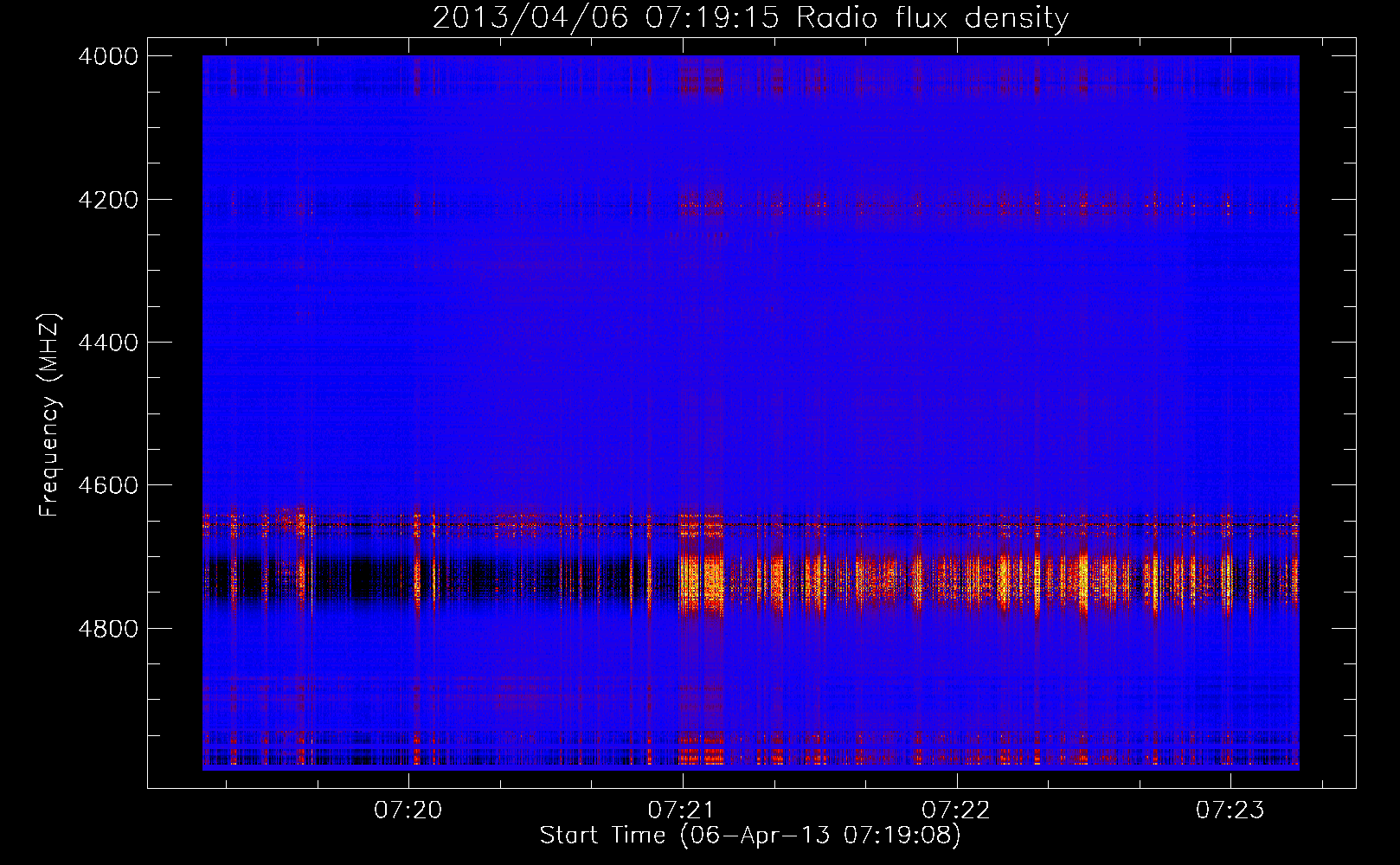Click the 'Start Time (06-Apr-13 07:19:08)' axis label

750,836
